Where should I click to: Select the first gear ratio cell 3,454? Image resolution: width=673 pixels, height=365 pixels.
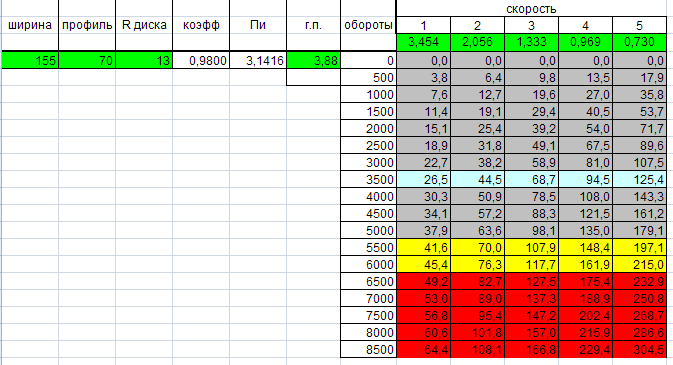[424, 42]
